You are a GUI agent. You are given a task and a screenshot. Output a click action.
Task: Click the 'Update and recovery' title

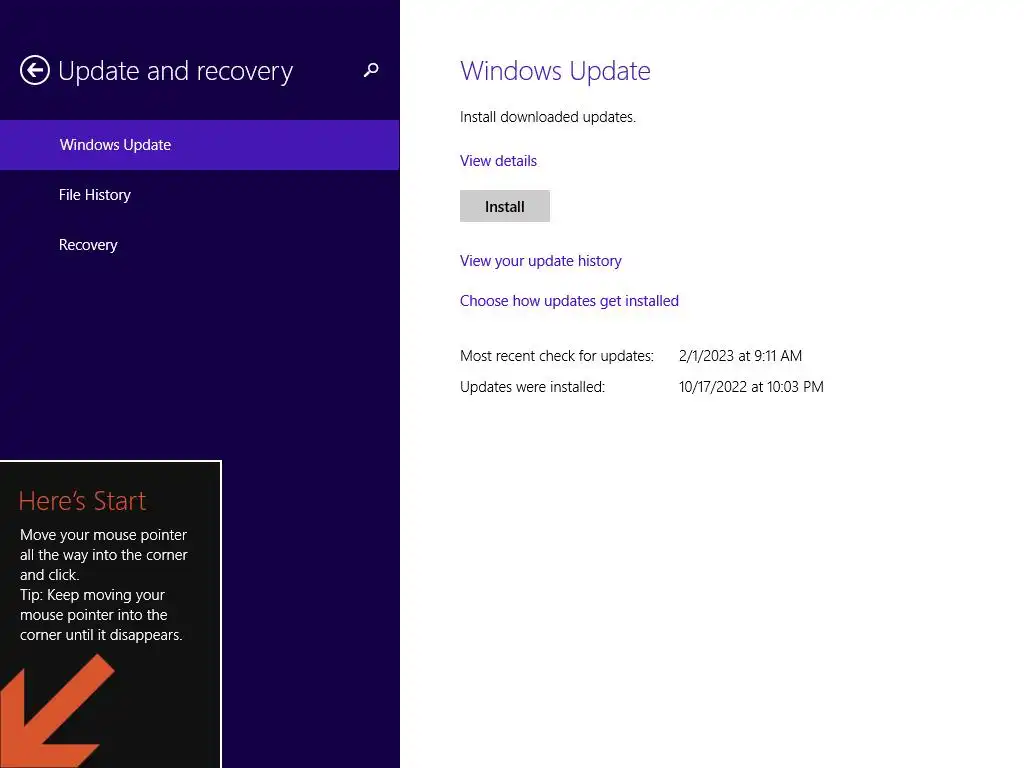(x=176, y=71)
